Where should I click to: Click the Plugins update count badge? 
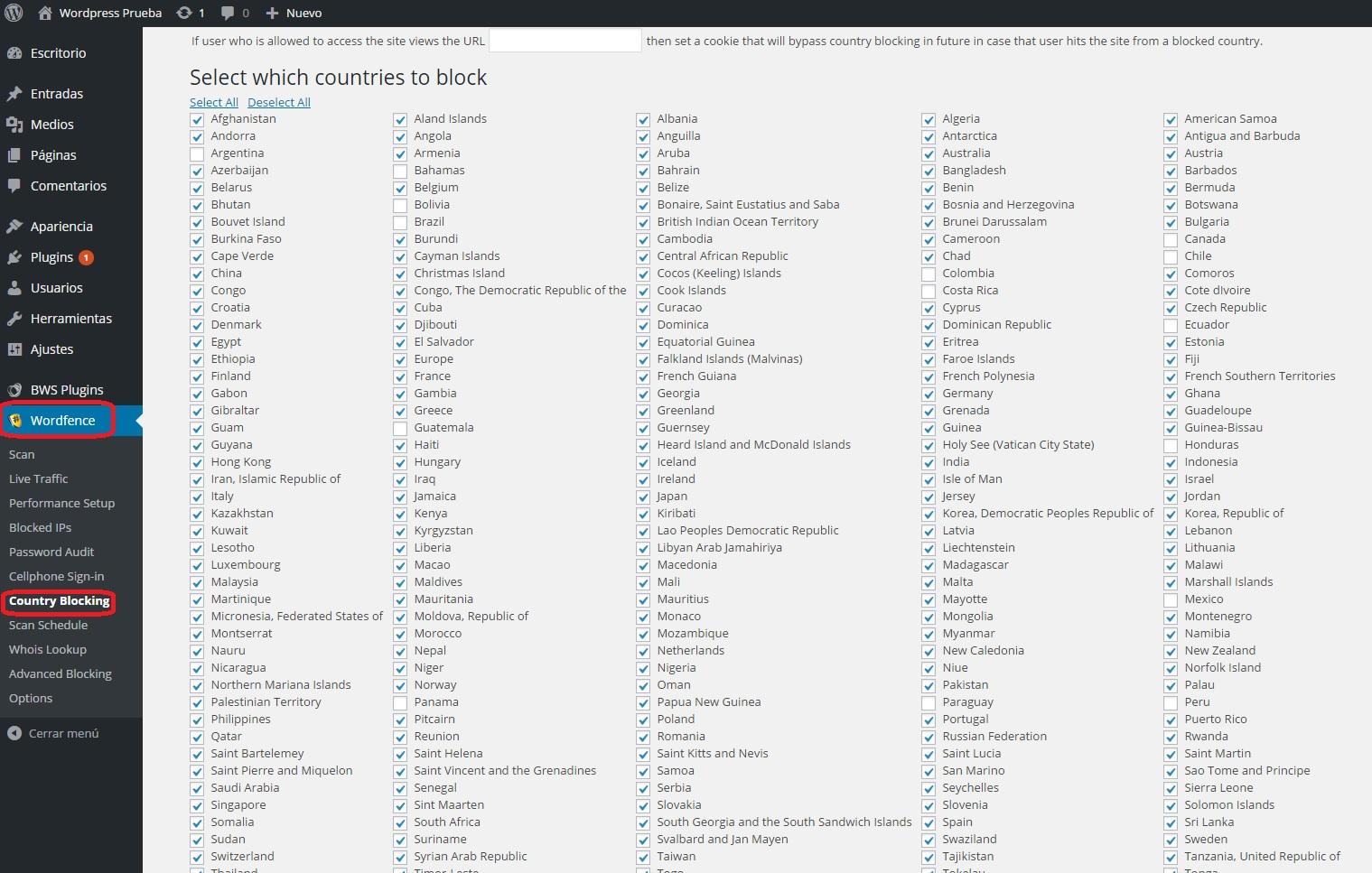tap(86, 257)
